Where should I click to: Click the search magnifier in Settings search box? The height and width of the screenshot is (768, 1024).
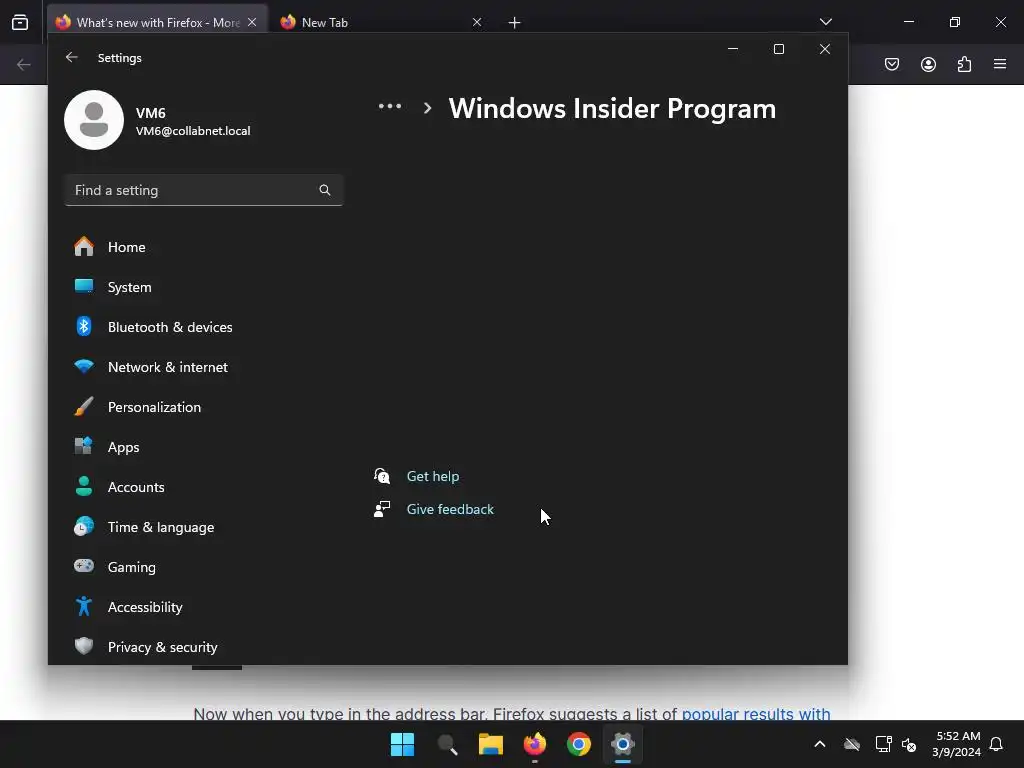tap(325, 190)
